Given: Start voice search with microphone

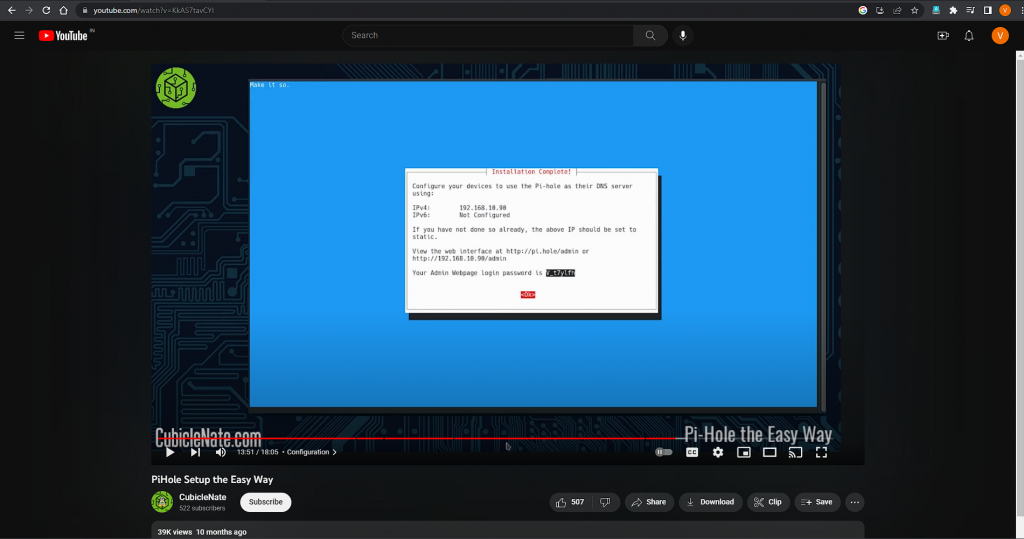Looking at the screenshot, I should click(682, 35).
